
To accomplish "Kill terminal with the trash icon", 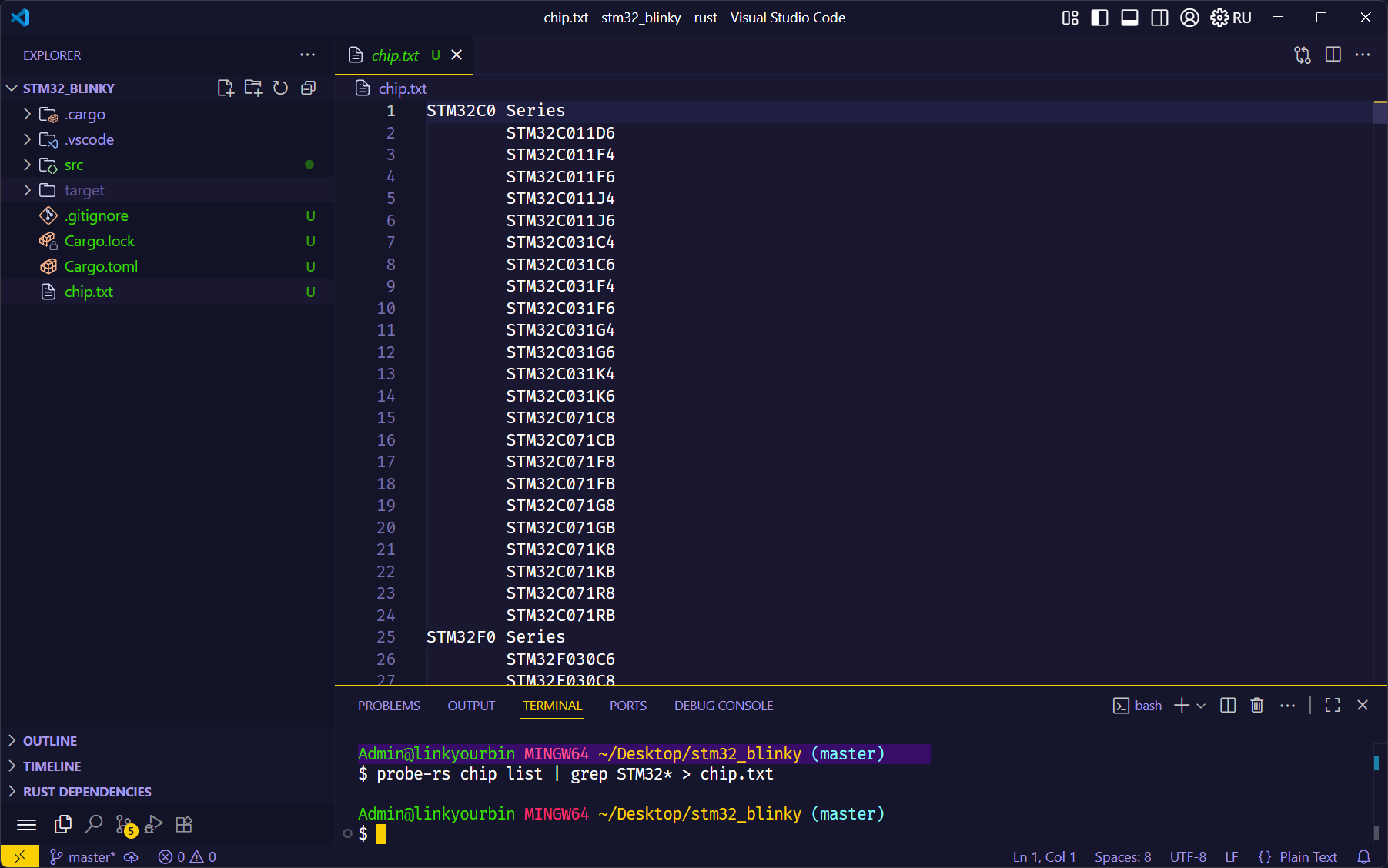I will pyautogui.click(x=1257, y=706).
